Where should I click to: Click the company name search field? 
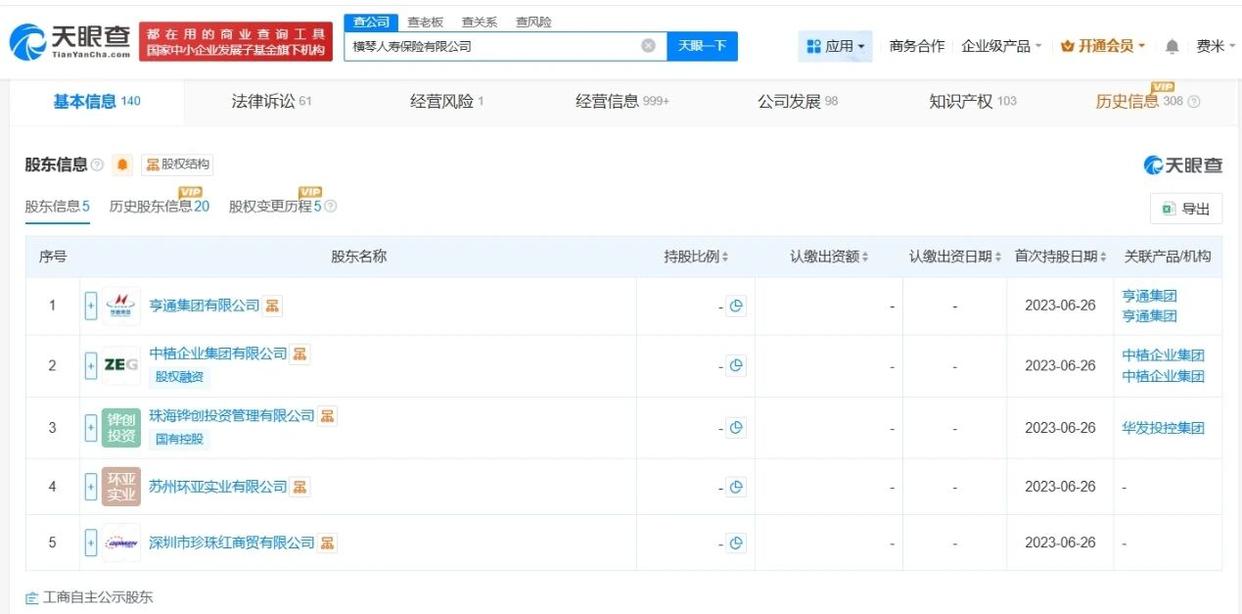[490, 46]
